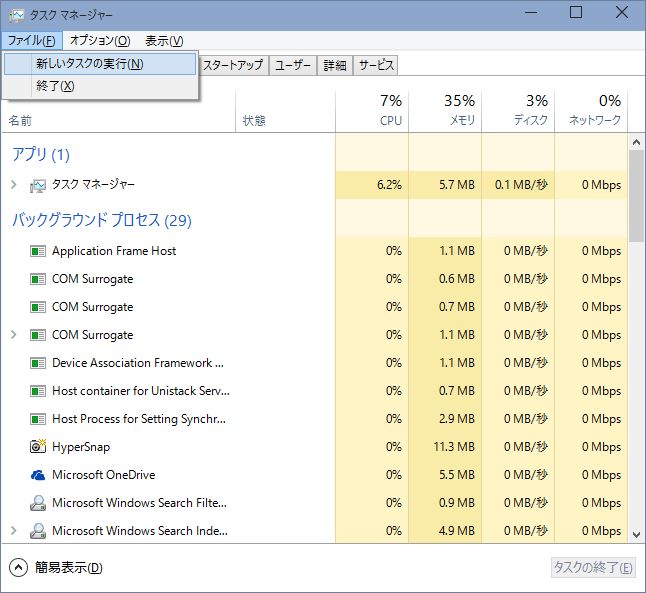This screenshot has width=646, height=593.
Task: Click the Microsoft OneDrive cloud icon
Action: pos(38,475)
